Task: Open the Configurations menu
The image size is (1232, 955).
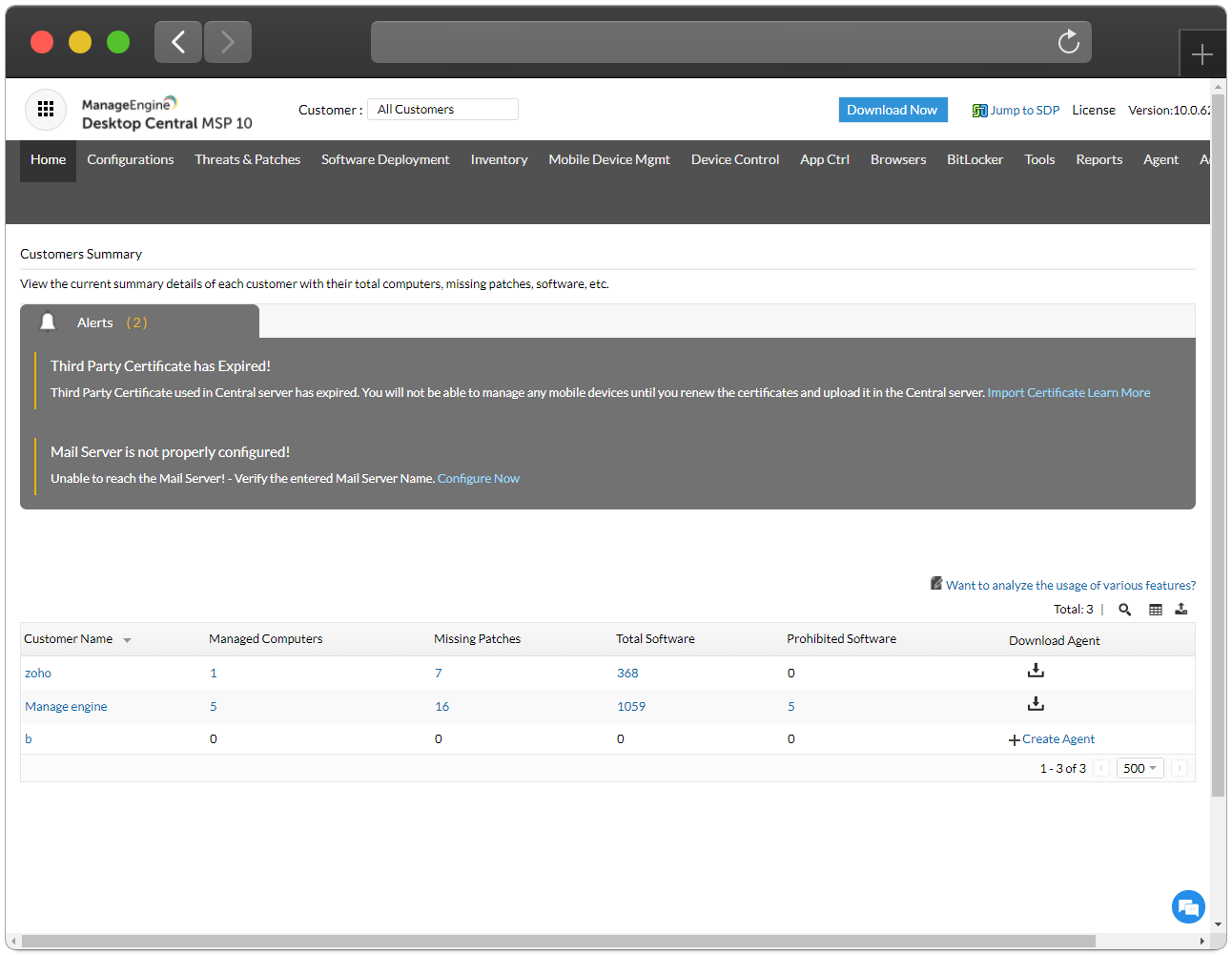Action: pos(131,160)
